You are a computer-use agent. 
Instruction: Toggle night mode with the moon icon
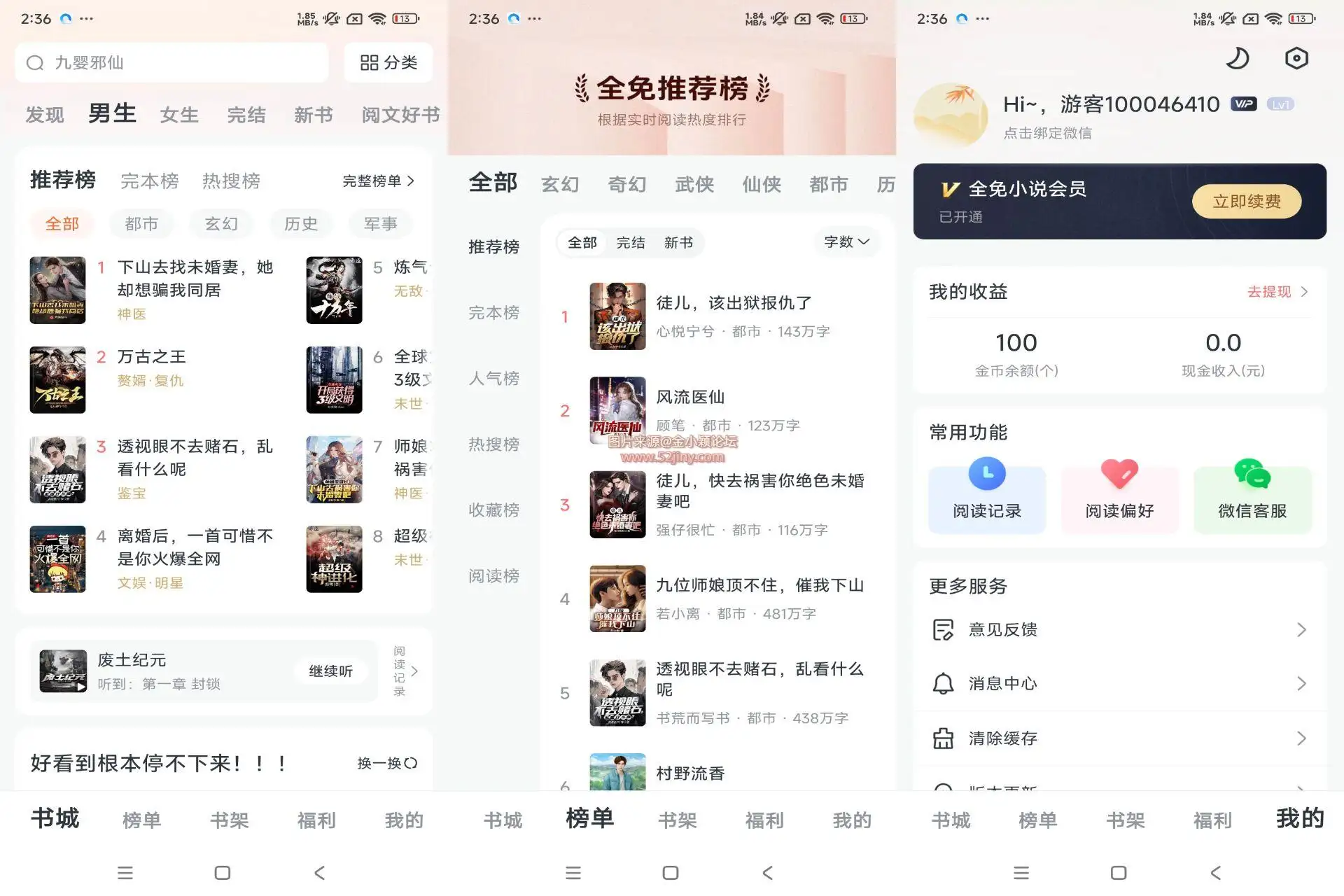(x=1237, y=58)
